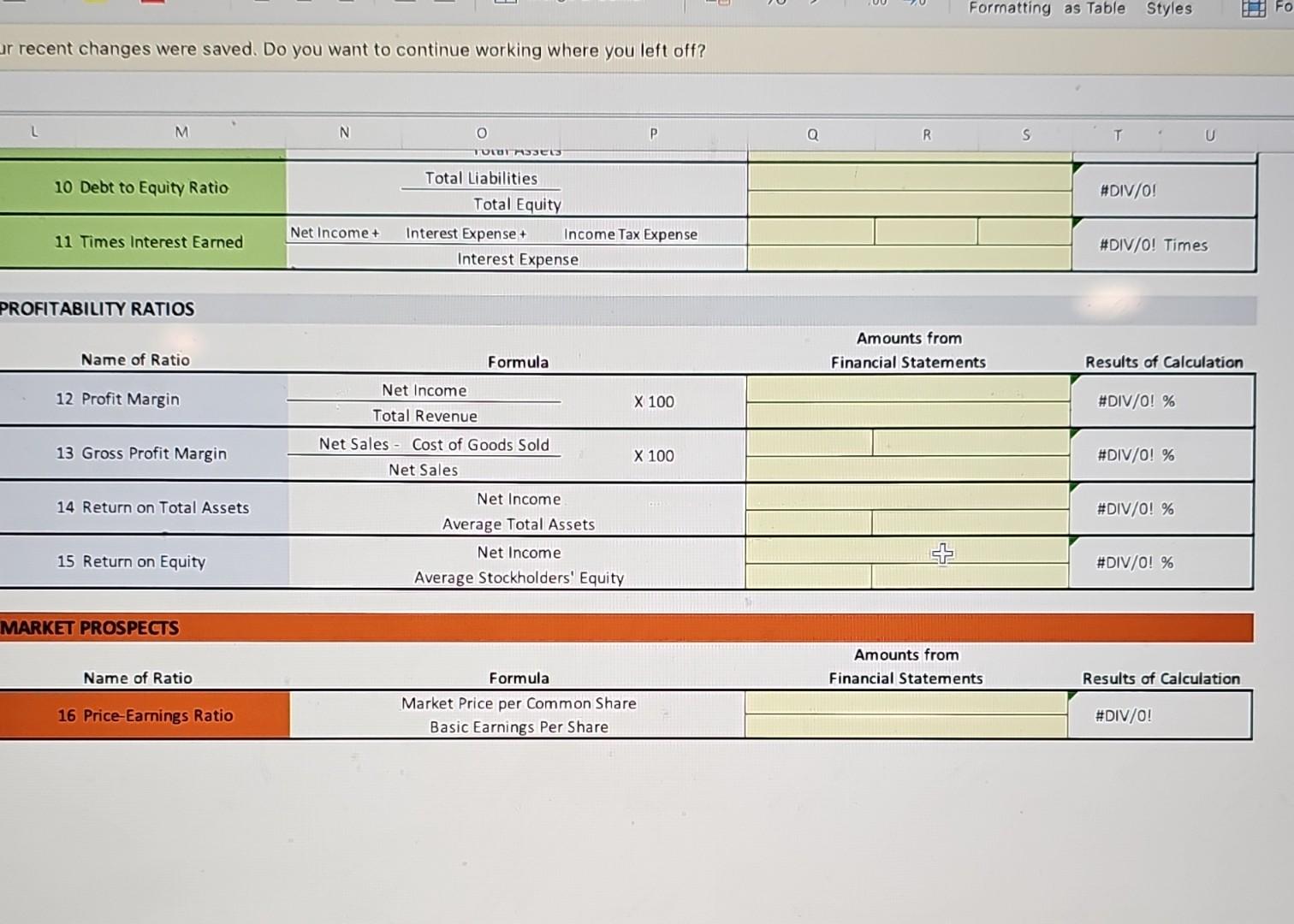Select the Profit Margin #DIV/0! % result
Screen dimensions: 1294x924
pos(1162,401)
